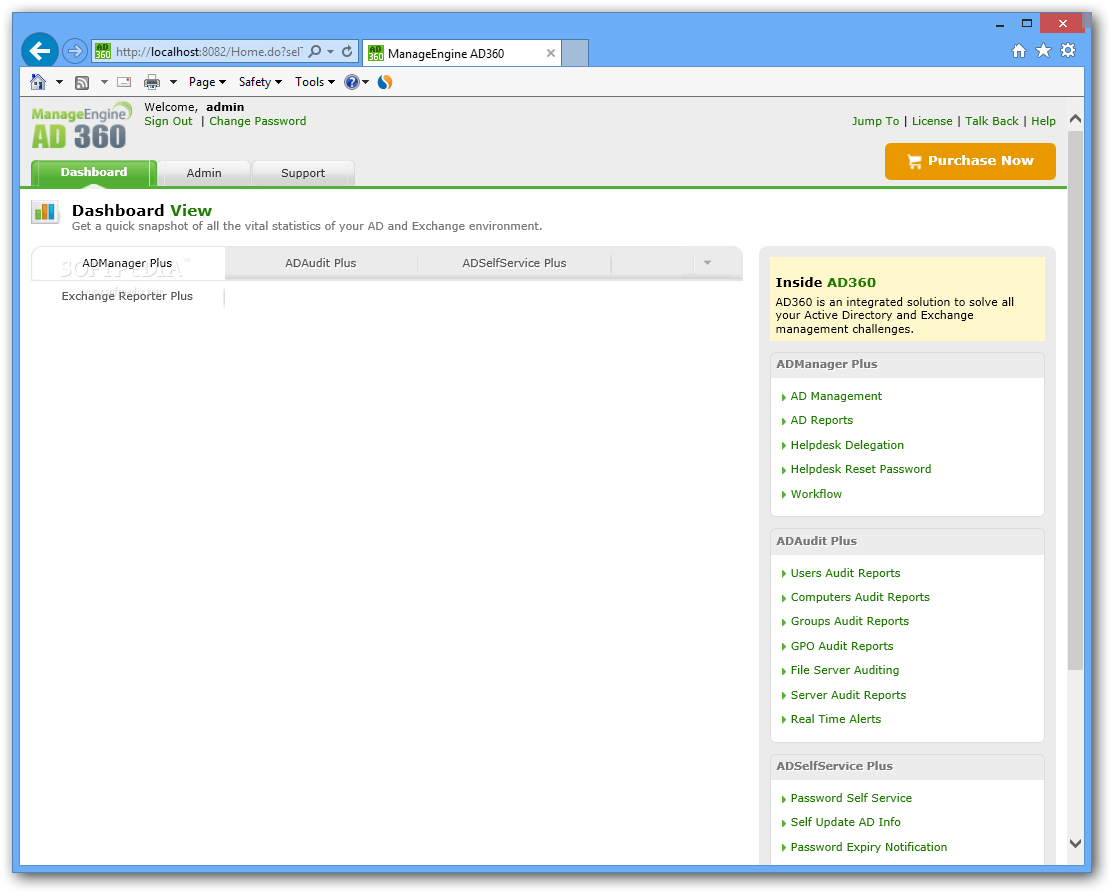Click the page scrollbar down arrow
The width and height of the screenshot is (1112, 893).
click(x=1075, y=843)
